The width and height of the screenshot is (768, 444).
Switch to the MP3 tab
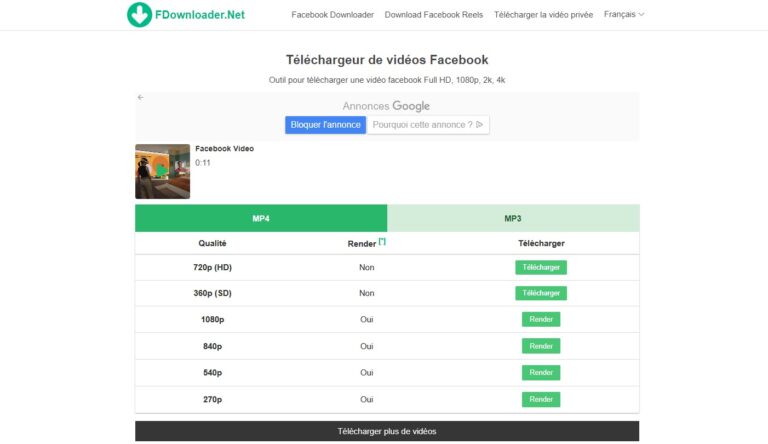pos(513,218)
